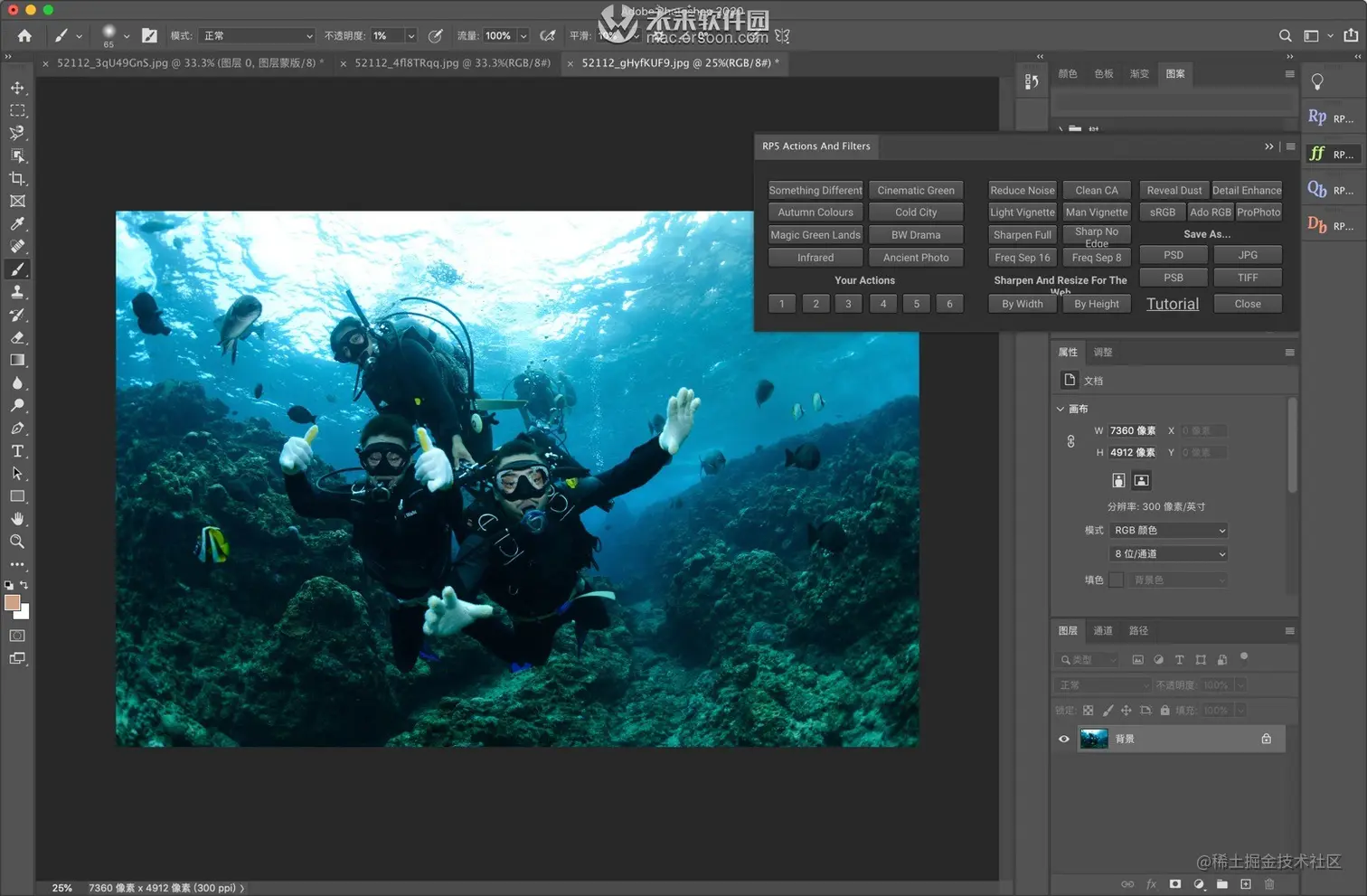Choose the Eraser tool

click(x=17, y=337)
